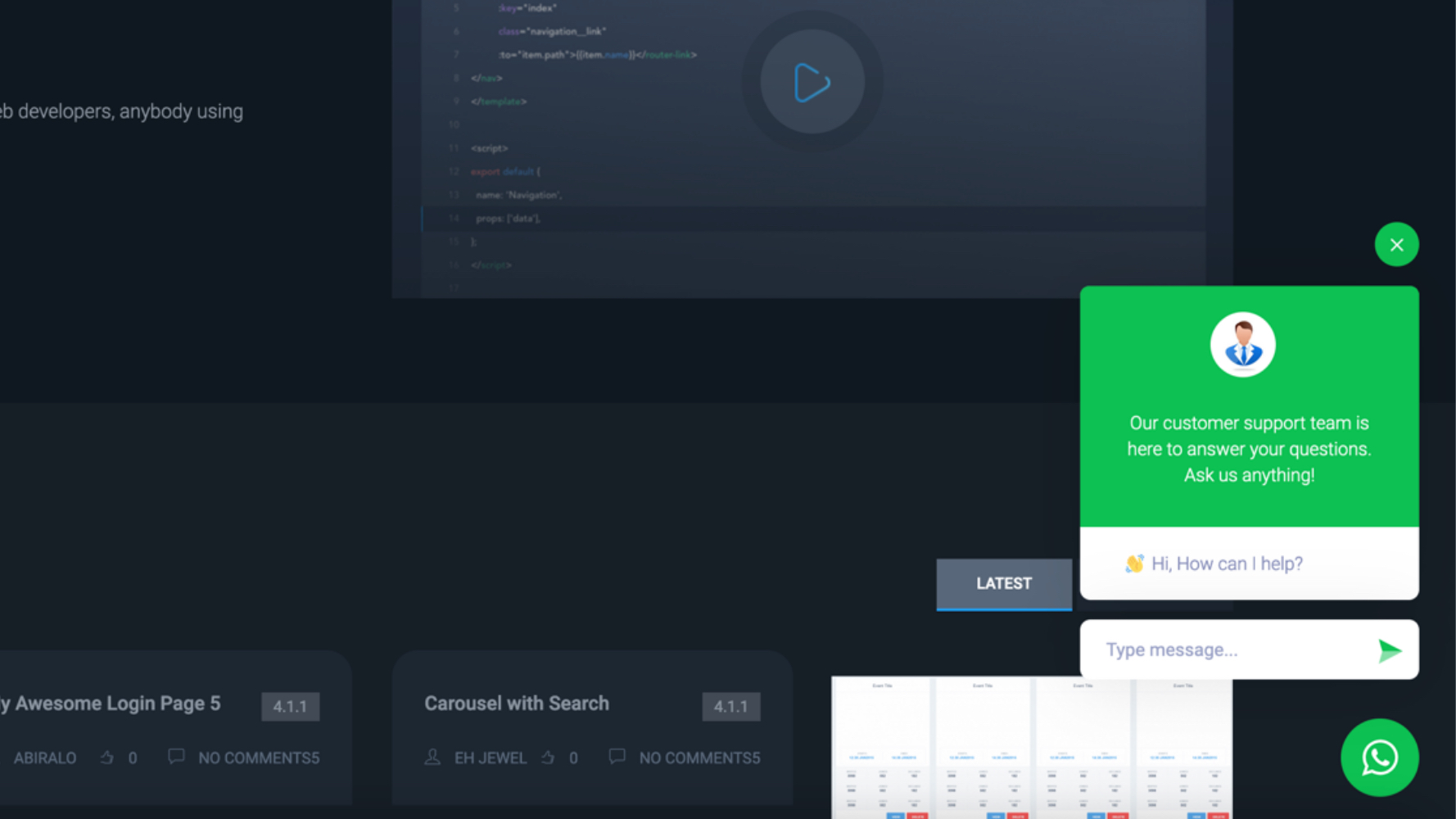Like the Carousel with Search snippet
The height and width of the screenshot is (819, 1456).
[548, 758]
